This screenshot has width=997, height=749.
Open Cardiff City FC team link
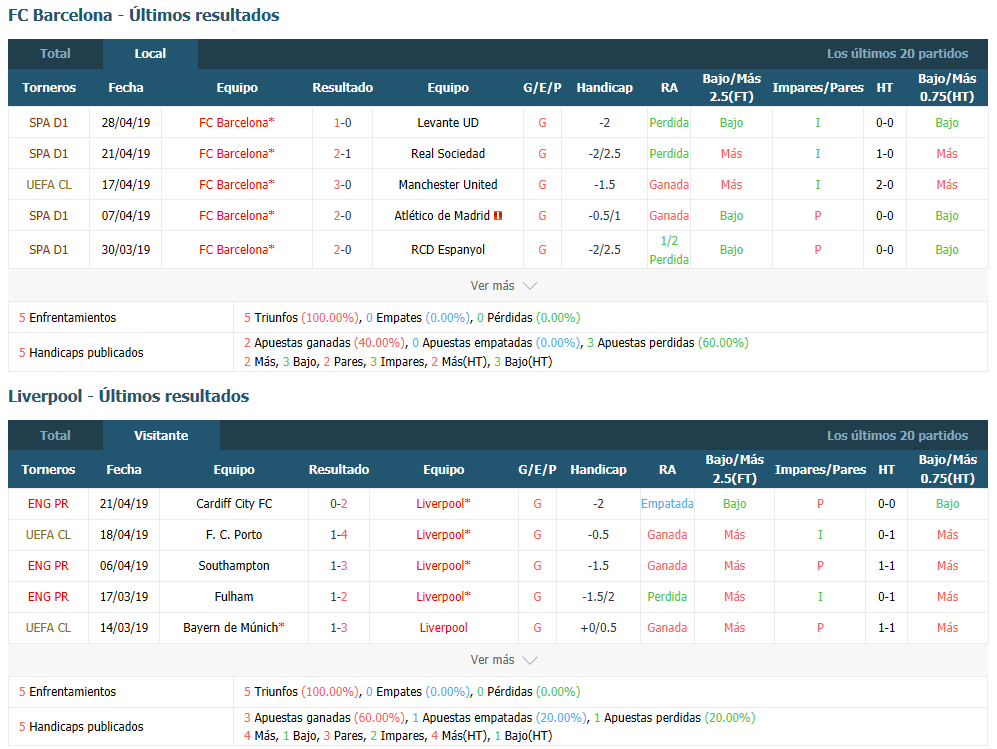click(234, 504)
